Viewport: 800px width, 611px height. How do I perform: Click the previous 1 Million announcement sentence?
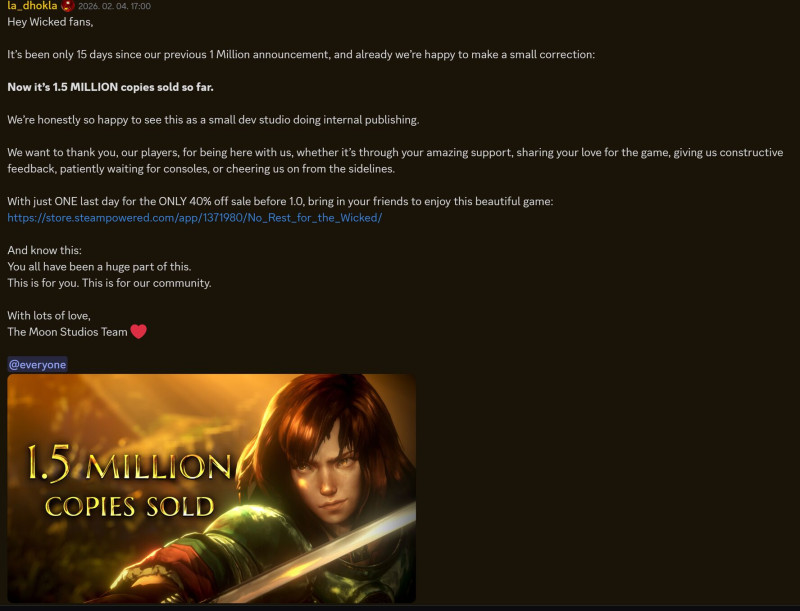[301, 55]
